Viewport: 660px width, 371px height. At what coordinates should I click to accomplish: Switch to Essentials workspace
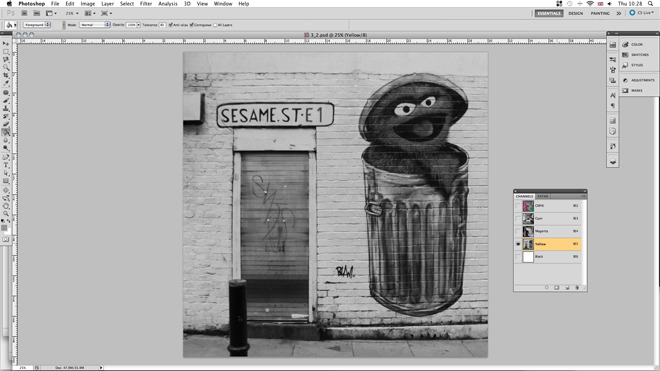pyautogui.click(x=549, y=13)
